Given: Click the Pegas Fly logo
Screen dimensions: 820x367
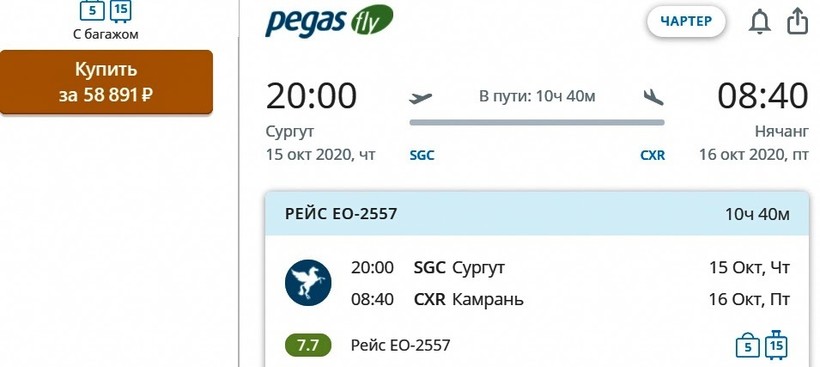Looking at the screenshot, I should [329, 20].
